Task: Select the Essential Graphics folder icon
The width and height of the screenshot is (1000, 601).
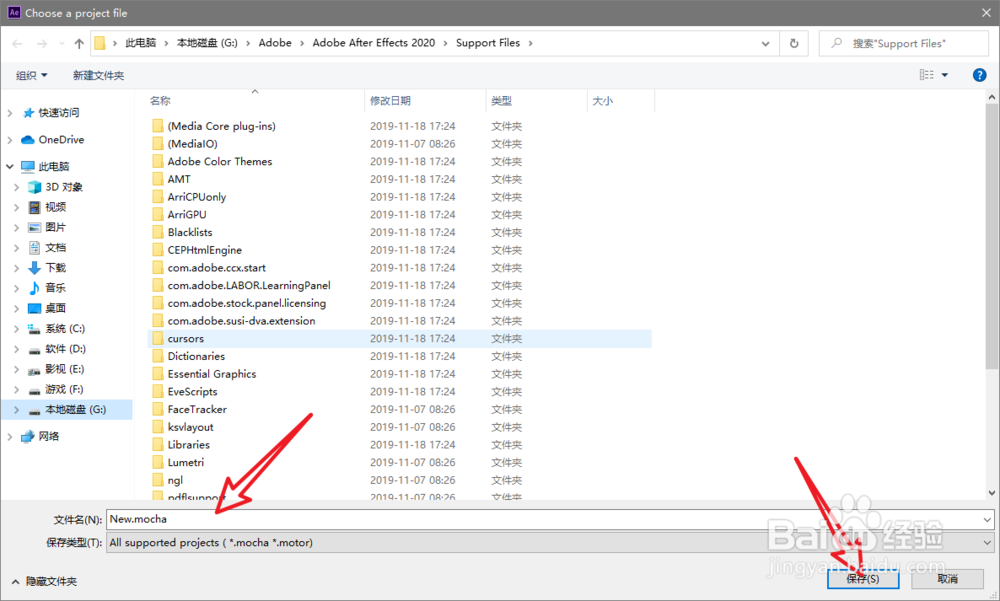Action: pos(158,374)
